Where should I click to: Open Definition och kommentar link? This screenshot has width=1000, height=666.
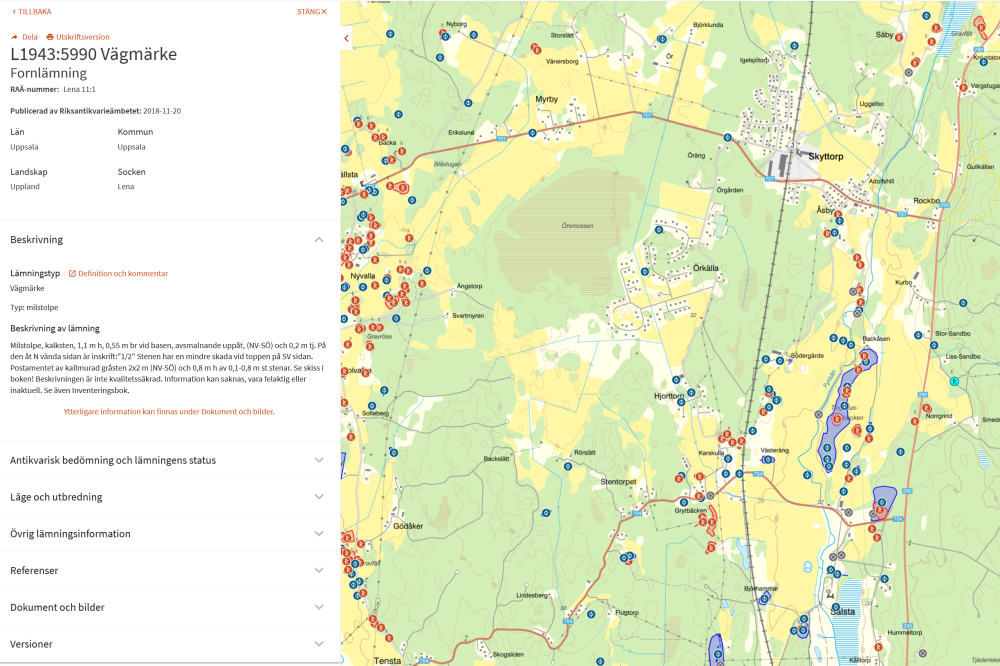point(118,273)
